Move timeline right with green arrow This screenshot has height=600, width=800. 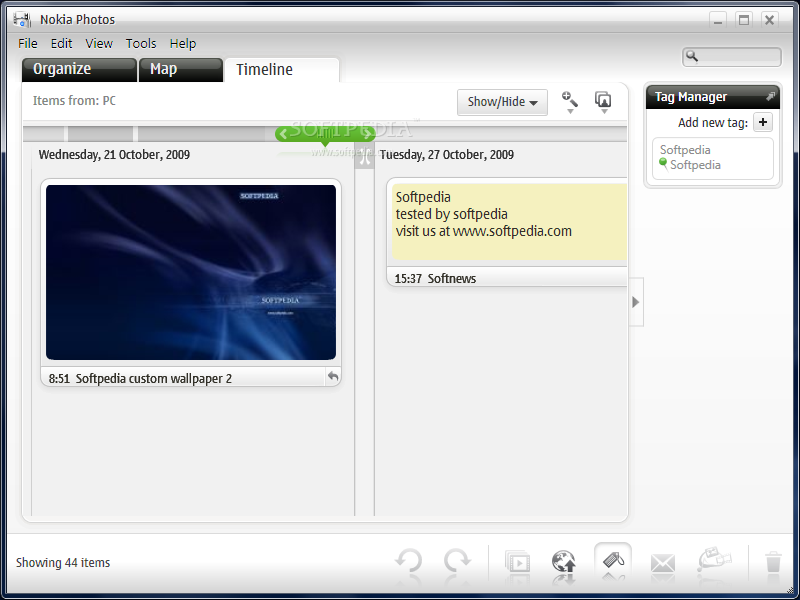(x=367, y=134)
